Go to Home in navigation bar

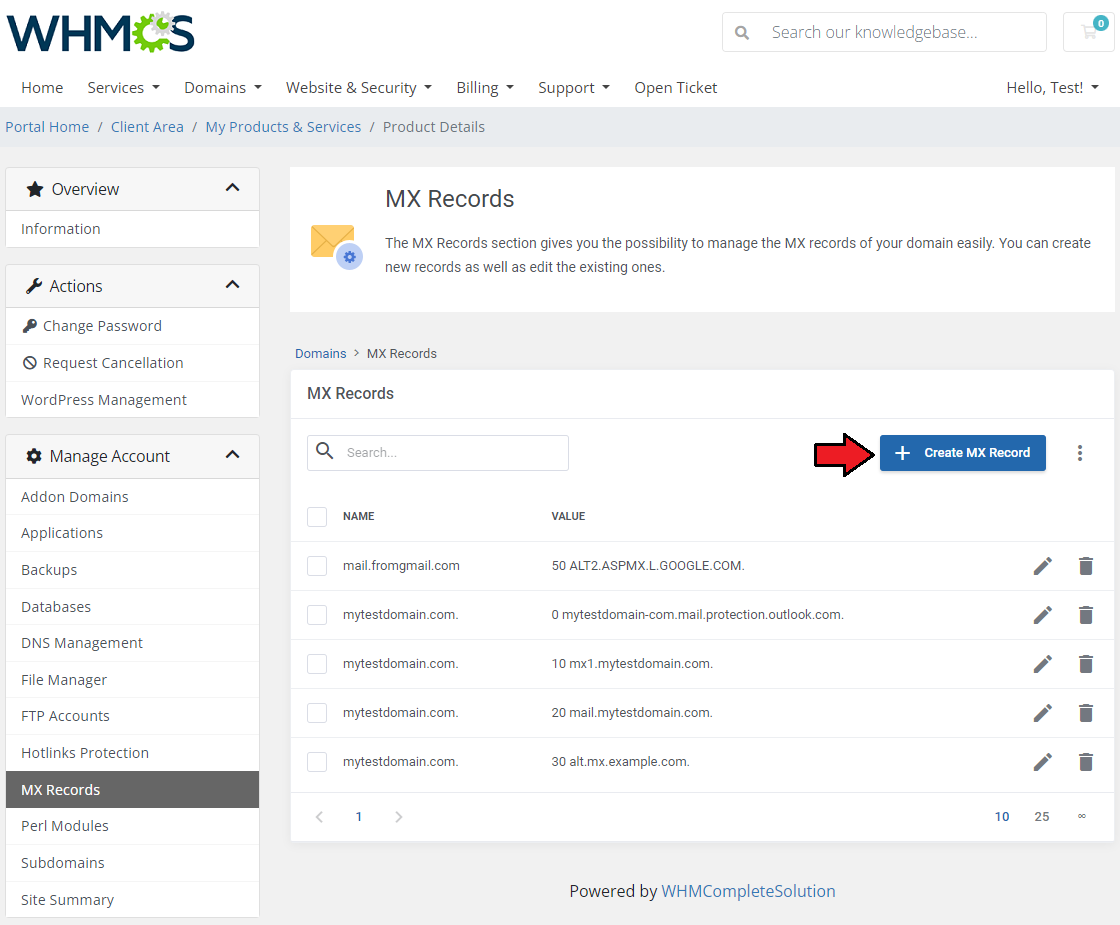point(42,88)
